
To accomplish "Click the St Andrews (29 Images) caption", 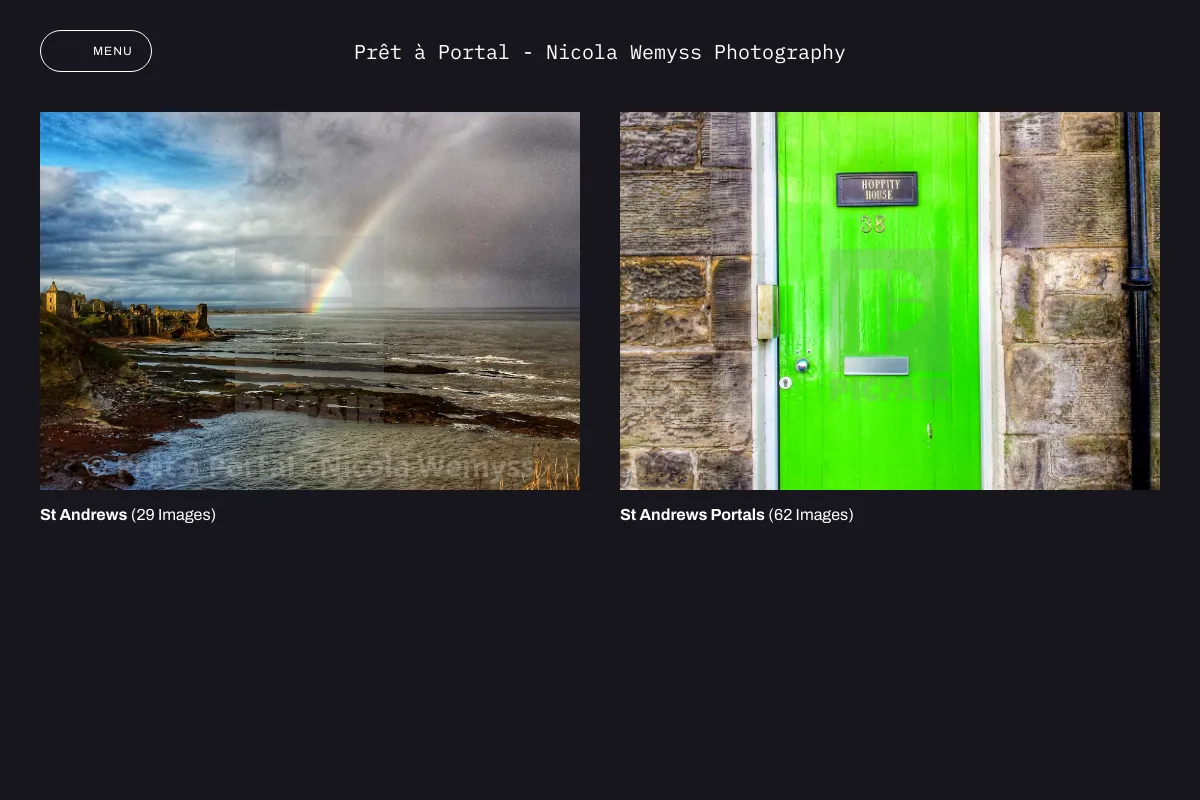I will [x=128, y=515].
